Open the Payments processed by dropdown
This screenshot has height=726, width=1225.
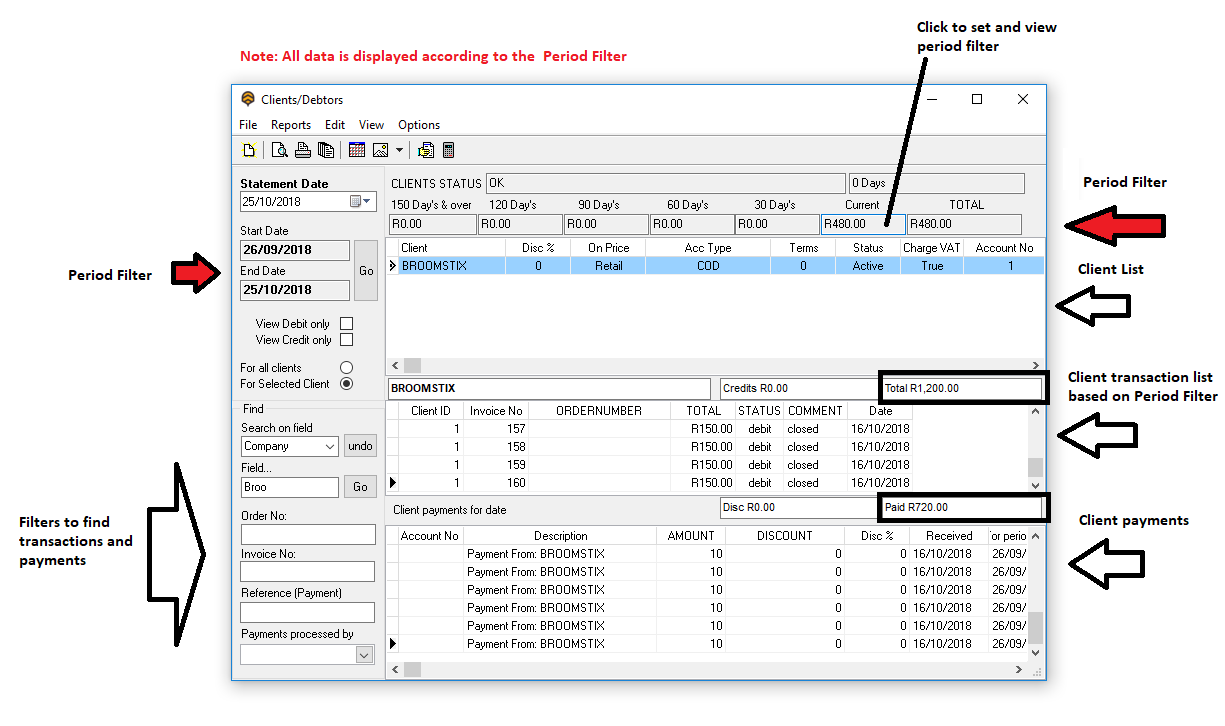pos(364,655)
